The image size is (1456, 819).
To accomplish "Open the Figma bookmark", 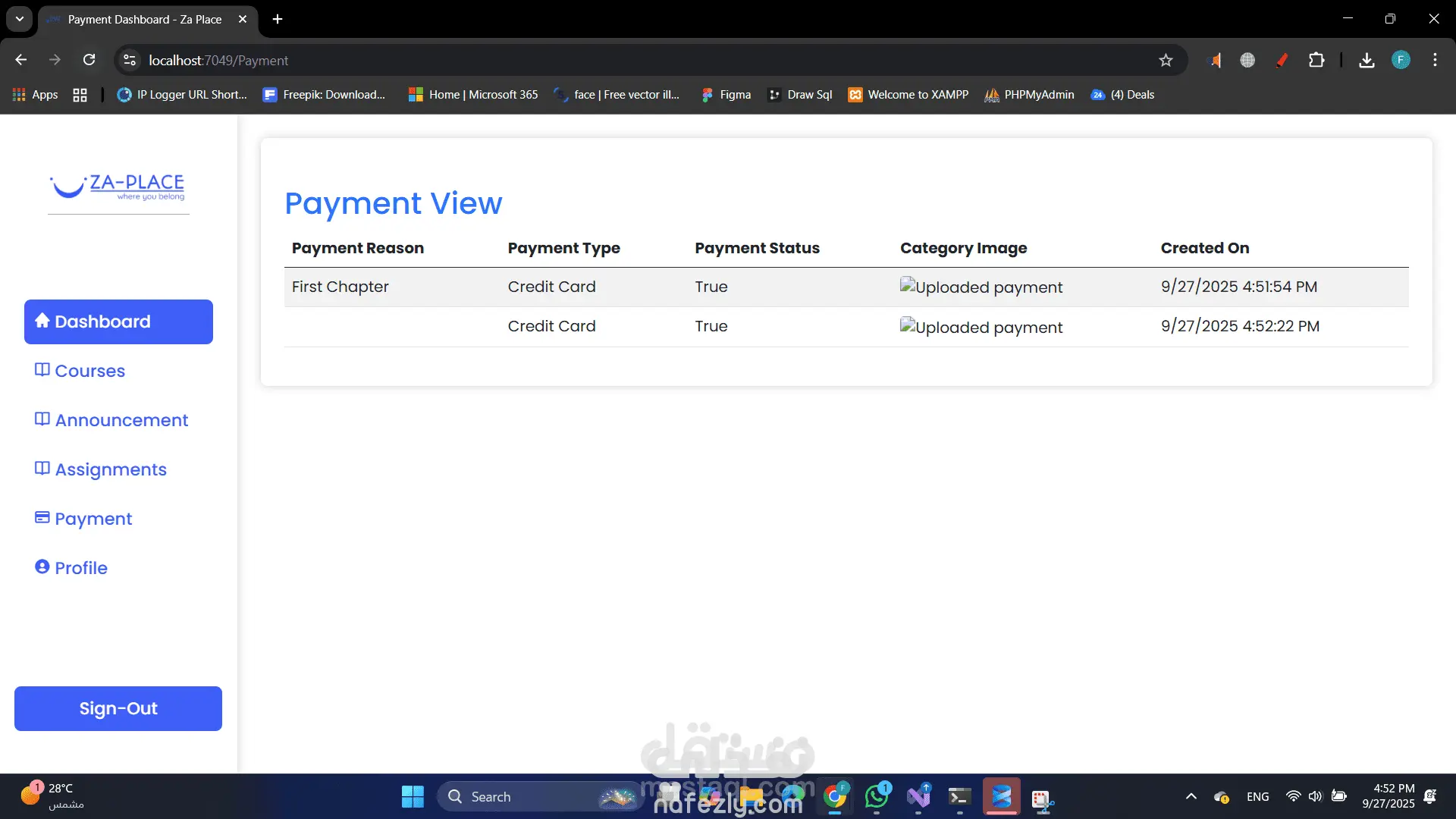I will 726,95.
